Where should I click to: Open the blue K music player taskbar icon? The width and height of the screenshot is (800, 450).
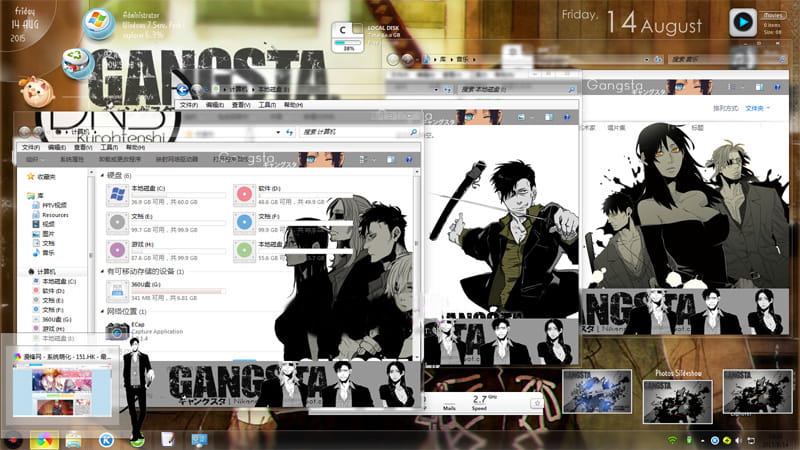106,440
